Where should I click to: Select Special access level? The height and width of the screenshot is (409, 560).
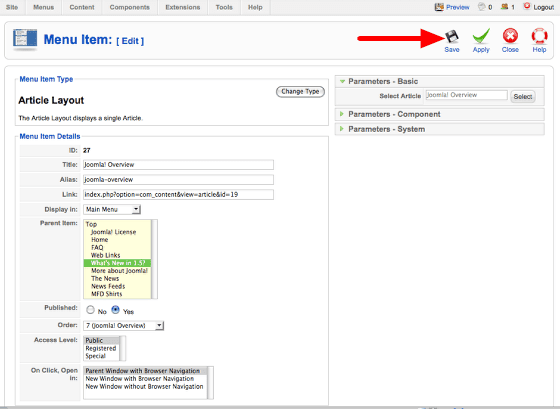pyautogui.click(x=101, y=356)
